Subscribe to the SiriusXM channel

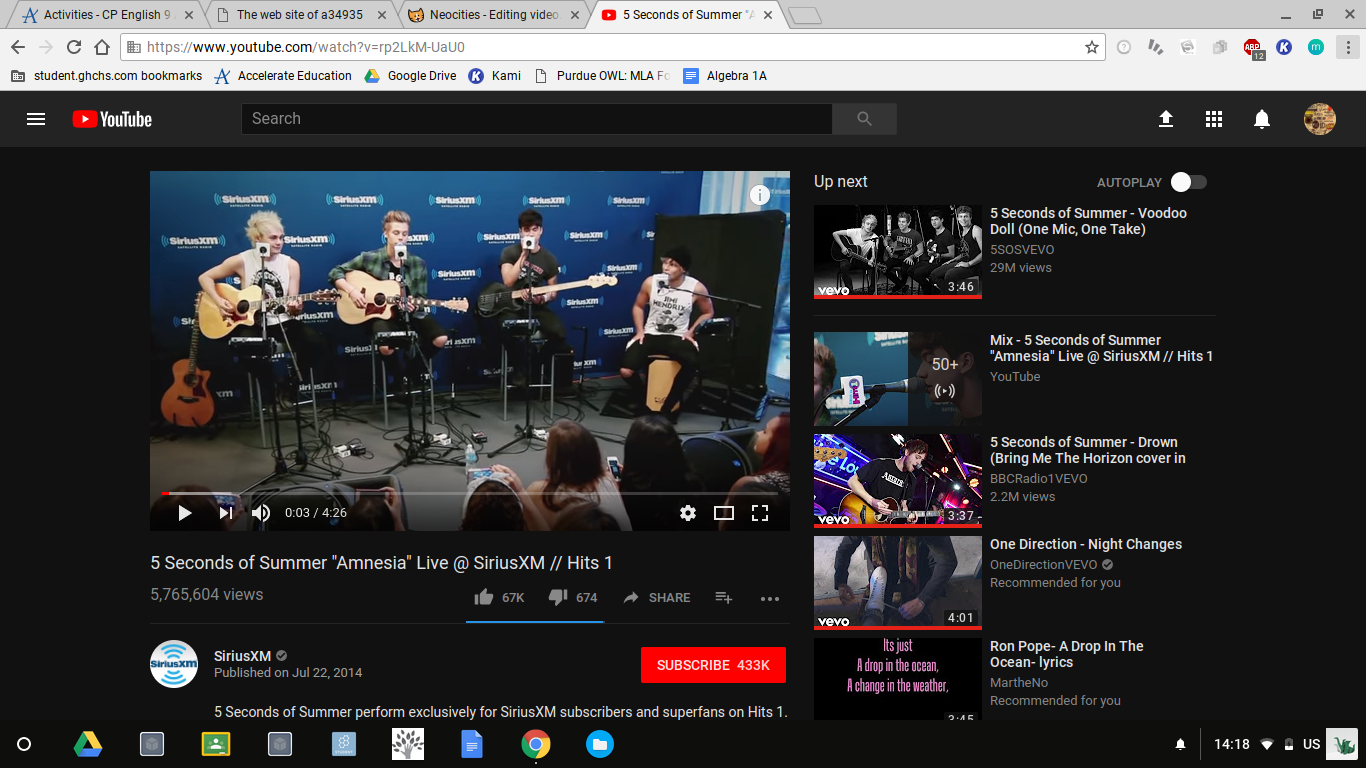(x=713, y=665)
